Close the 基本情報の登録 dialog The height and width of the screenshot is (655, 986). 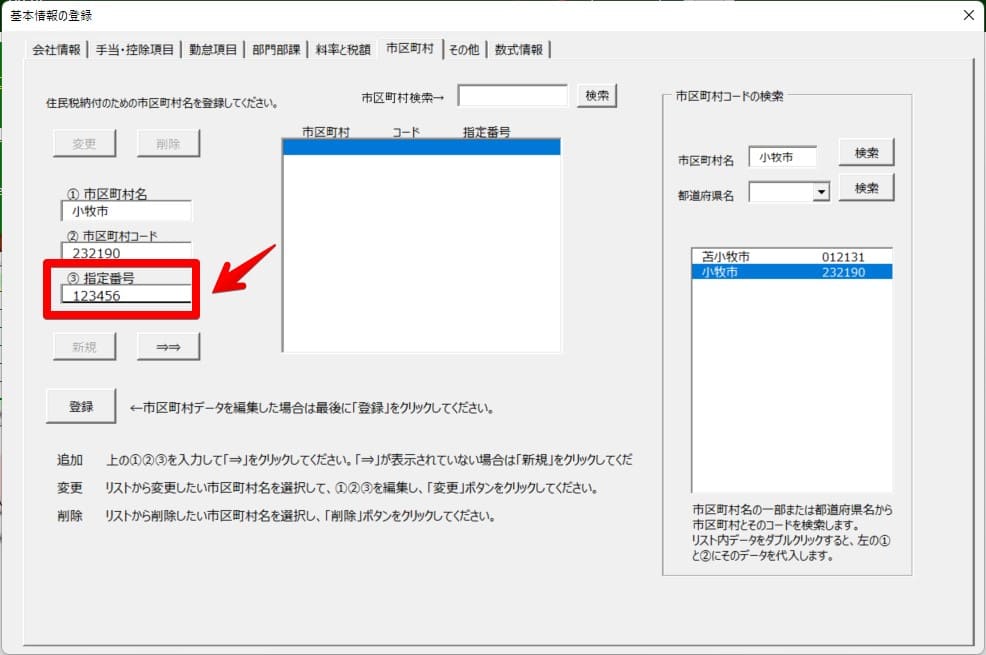(x=967, y=15)
